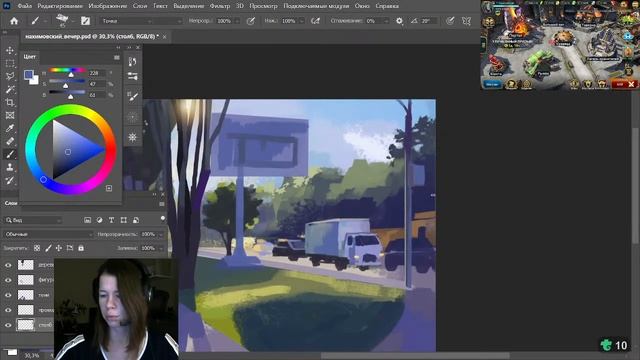Open the wheel-shaped panel icon in collapsed dock
Image resolution: width=640 pixels, height=360 pixels.
pos(132,137)
